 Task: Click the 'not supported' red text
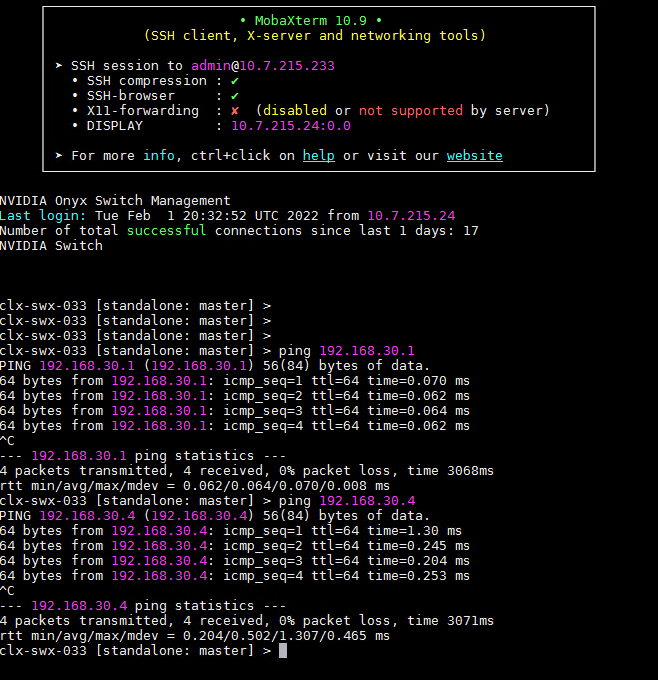click(x=410, y=111)
